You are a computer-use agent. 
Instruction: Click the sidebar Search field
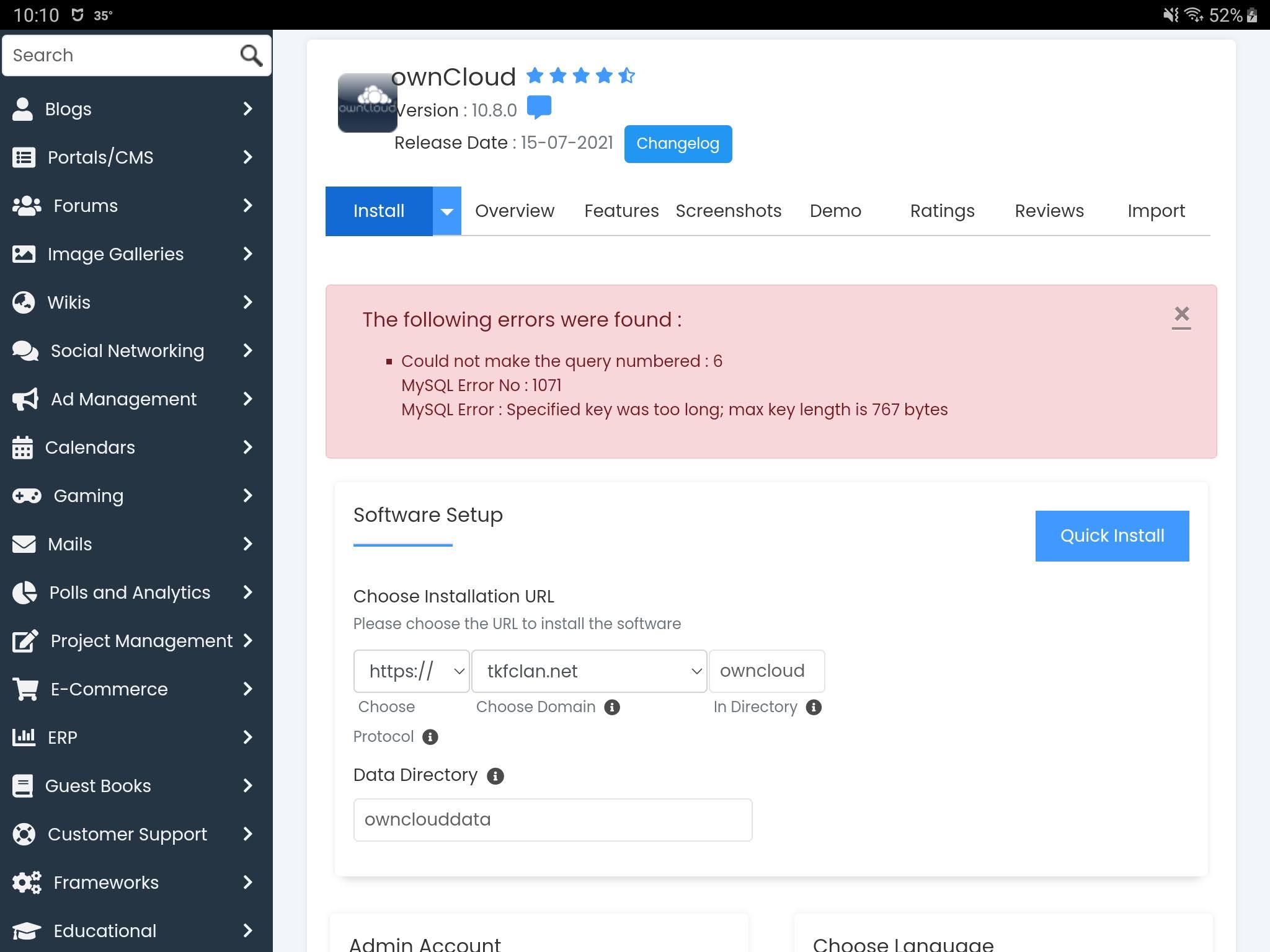click(118, 56)
